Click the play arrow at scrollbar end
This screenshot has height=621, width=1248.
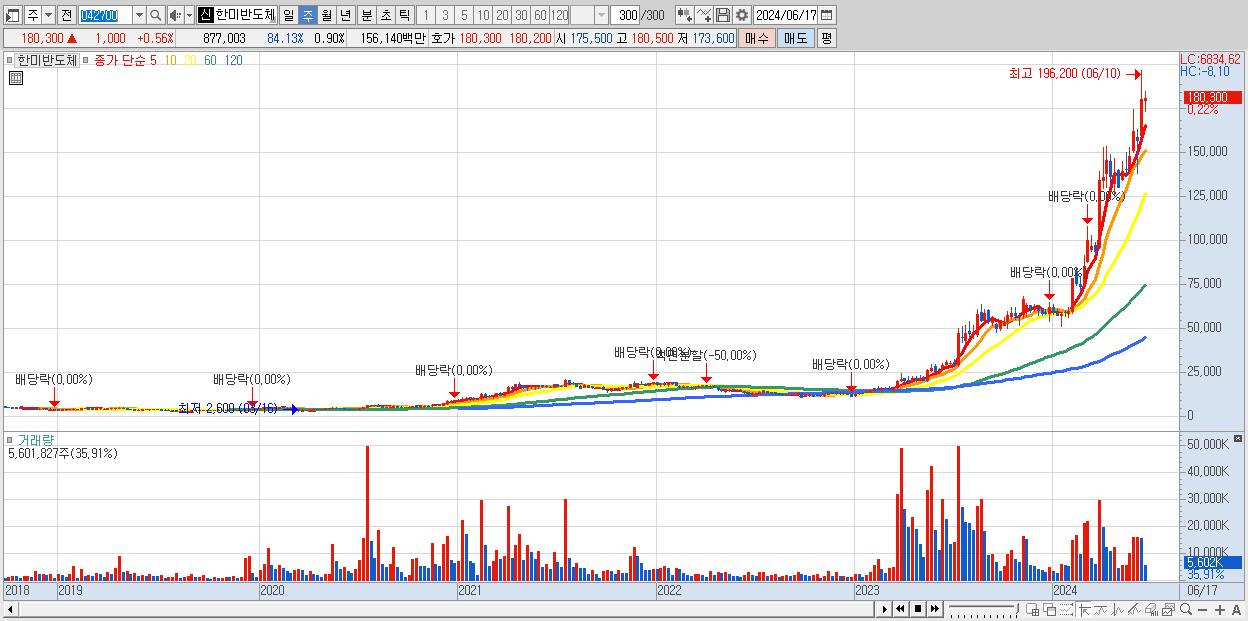[884, 609]
